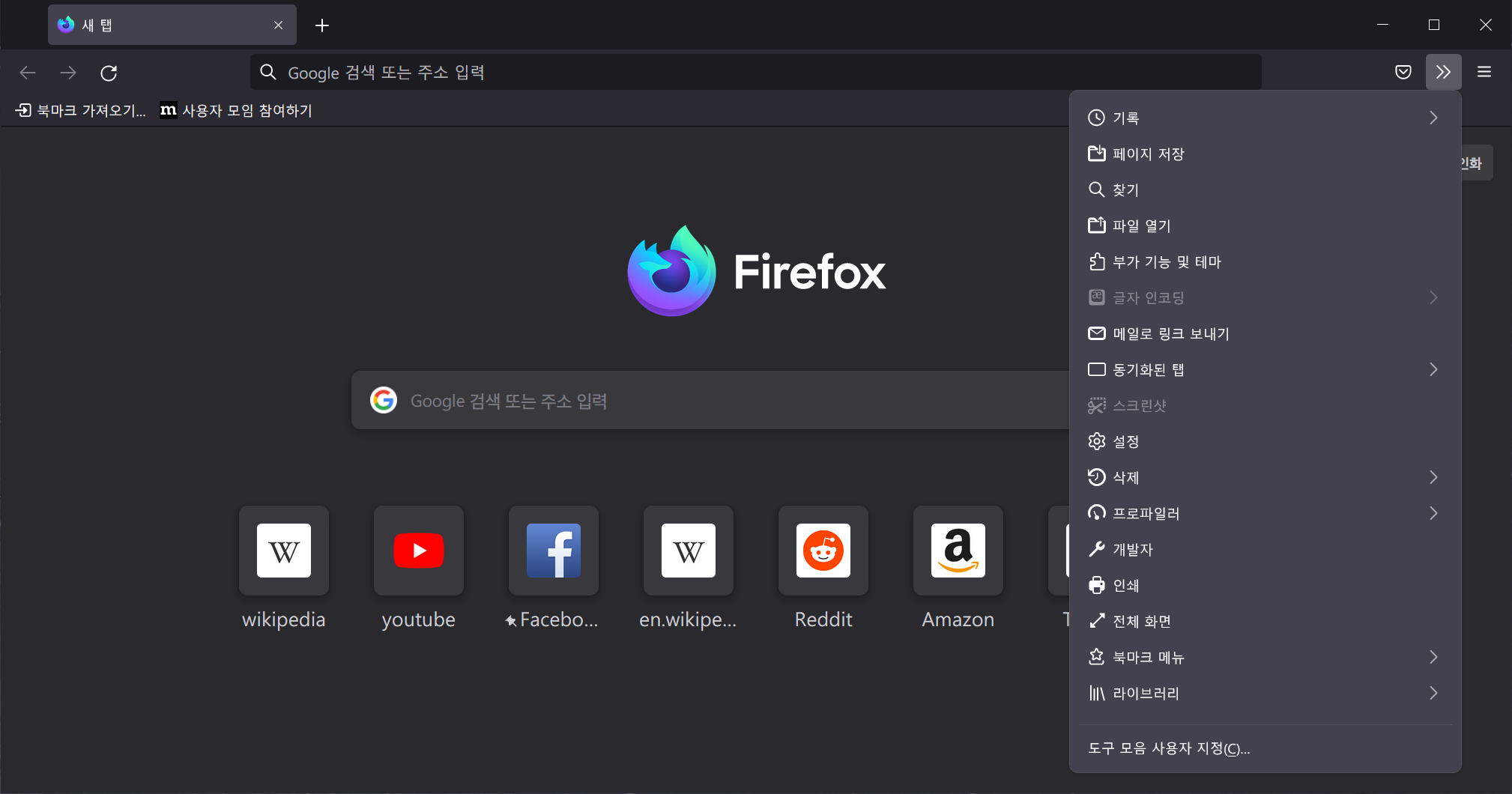The height and width of the screenshot is (794, 1512).
Task: Click the 개발자 menu entry text
Action: (x=1132, y=549)
